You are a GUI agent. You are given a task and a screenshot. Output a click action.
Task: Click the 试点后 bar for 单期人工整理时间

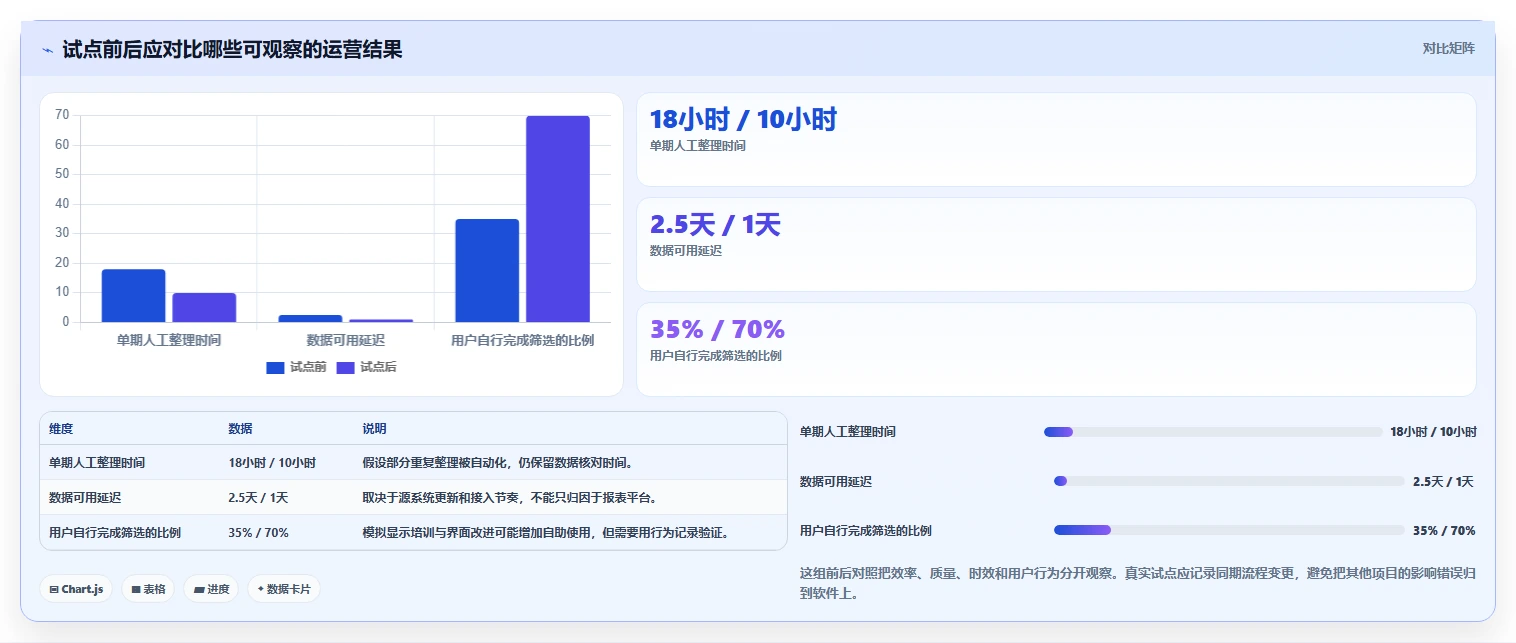pos(204,308)
